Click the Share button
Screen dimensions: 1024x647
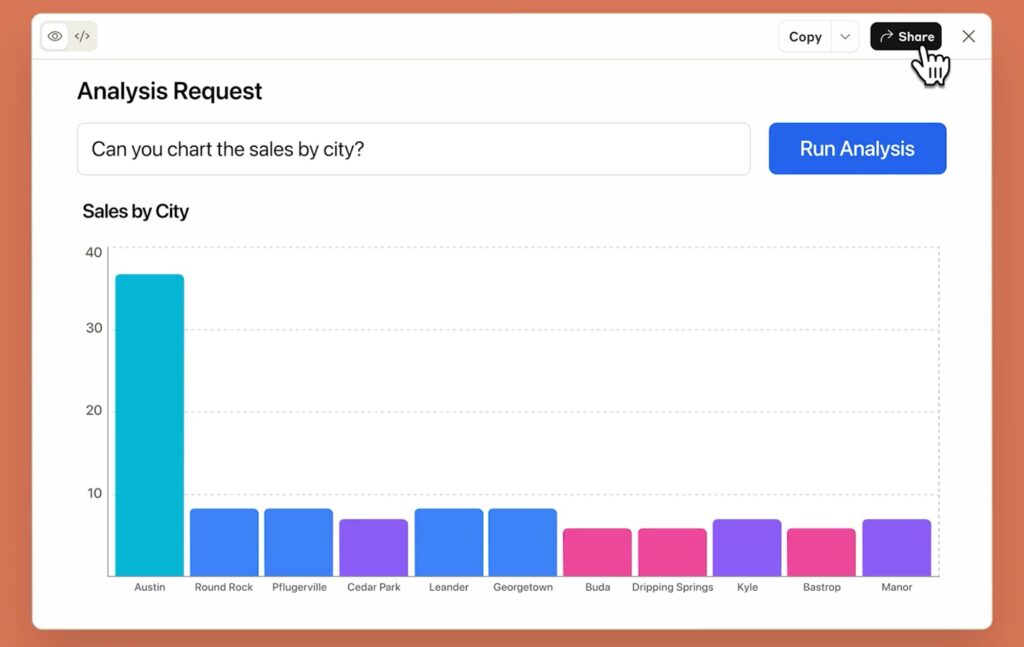coord(906,37)
